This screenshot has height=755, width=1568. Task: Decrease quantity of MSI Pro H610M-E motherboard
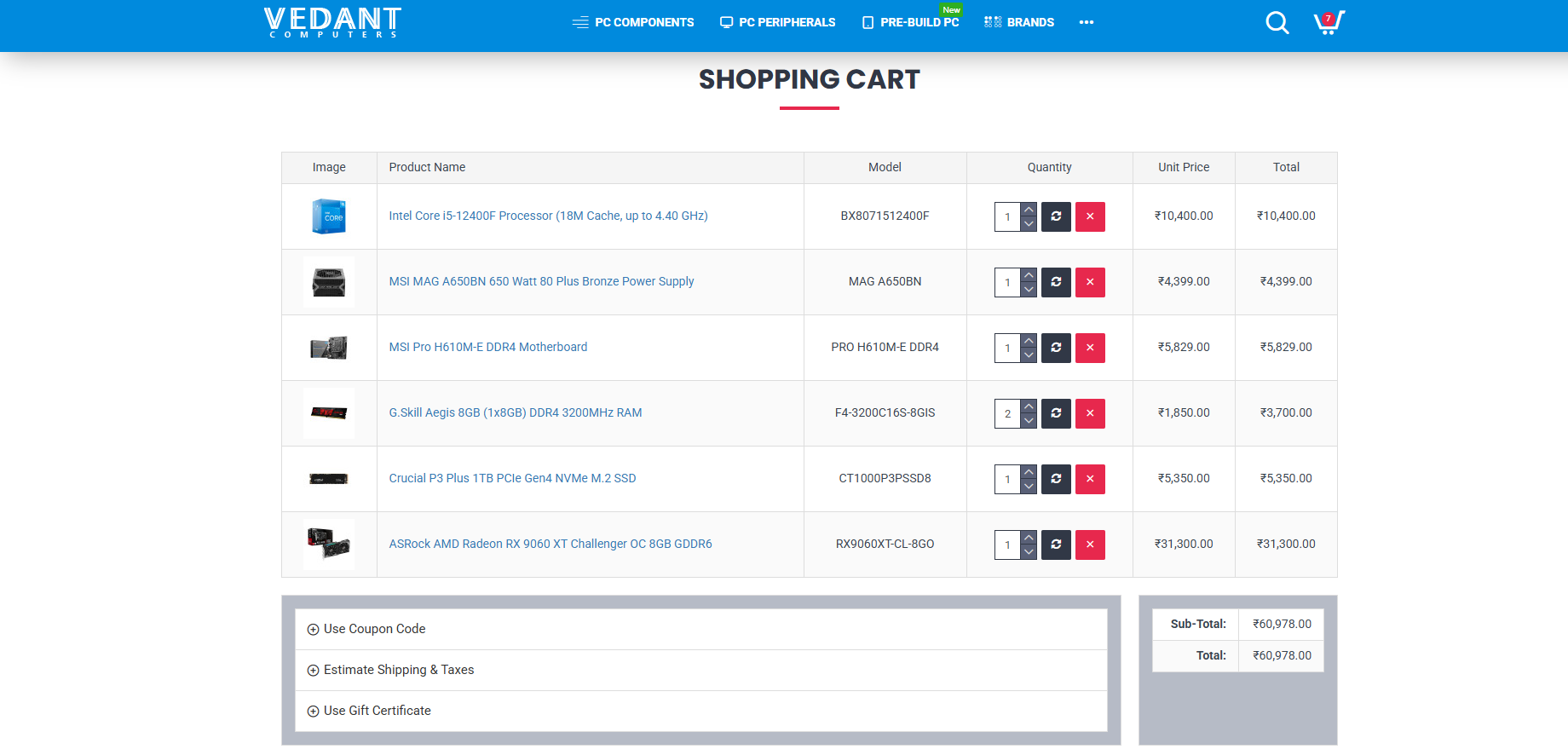1029,355
